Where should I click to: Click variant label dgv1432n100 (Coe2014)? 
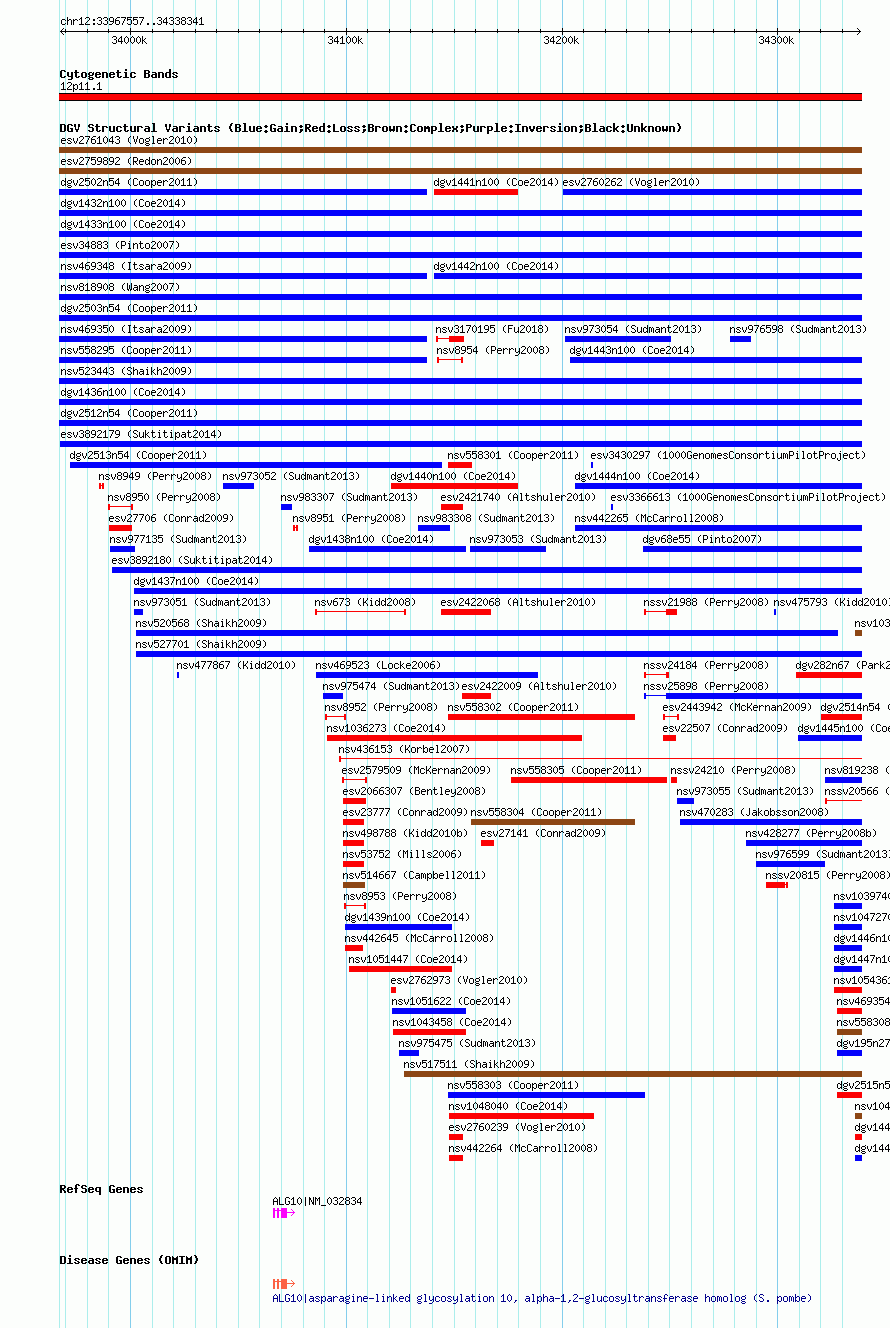tap(123, 203)
